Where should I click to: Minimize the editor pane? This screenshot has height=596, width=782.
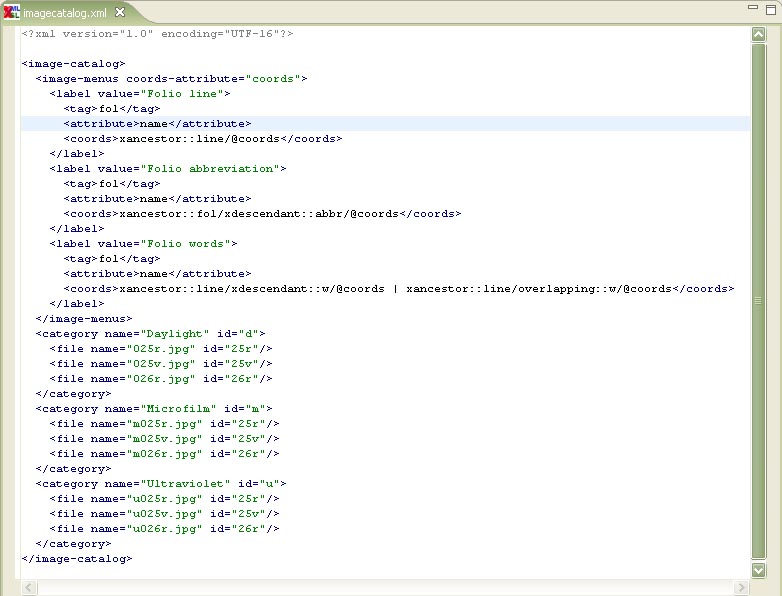(x=753, y=7)
